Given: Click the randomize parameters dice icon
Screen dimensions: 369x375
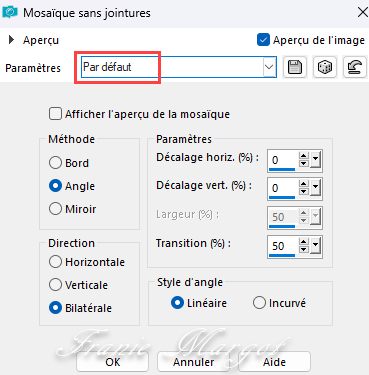Looking at the screenshot, I should (x=325, y=67).
